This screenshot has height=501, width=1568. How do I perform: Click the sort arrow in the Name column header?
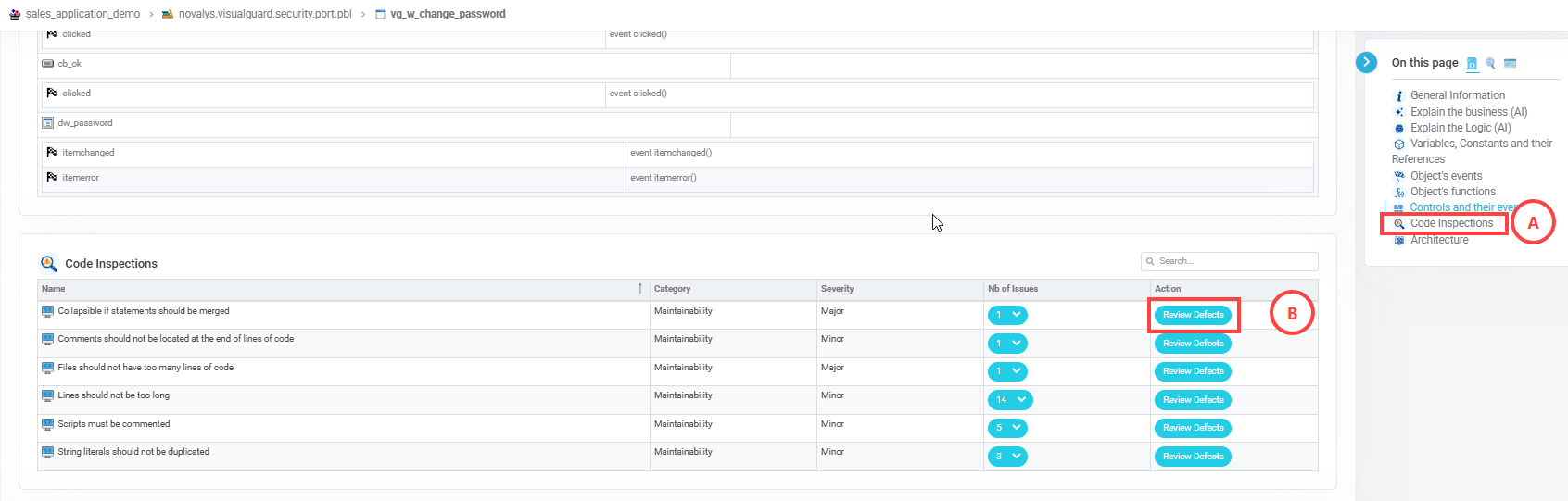coord(640,289)
